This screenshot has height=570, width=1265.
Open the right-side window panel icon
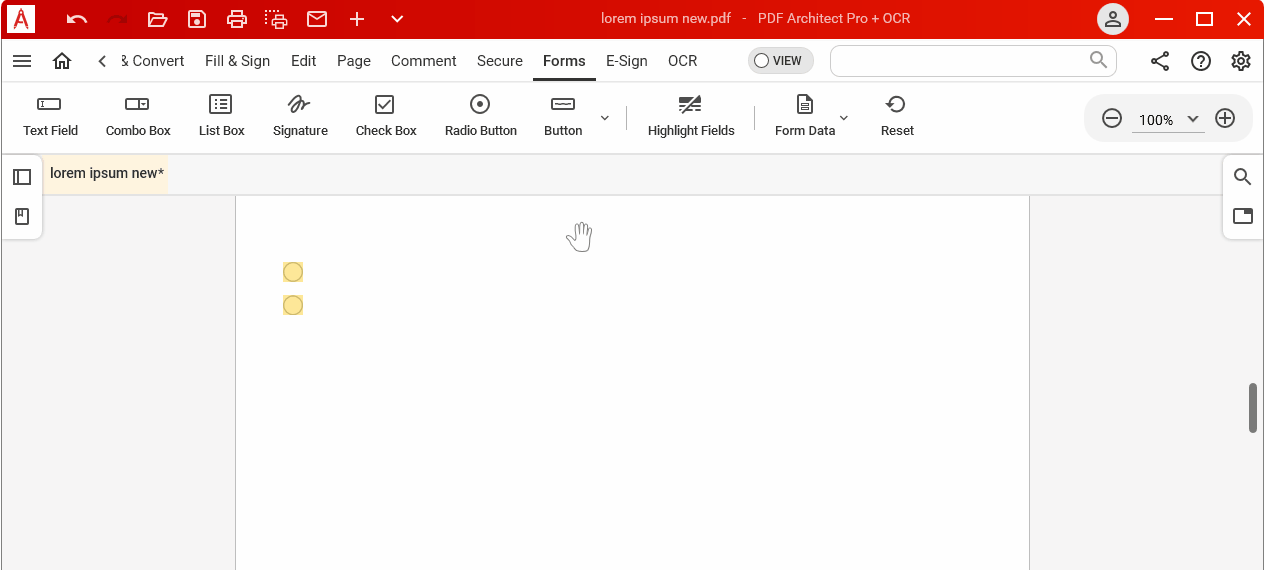pyautogui.click(x=1243, y=216)
